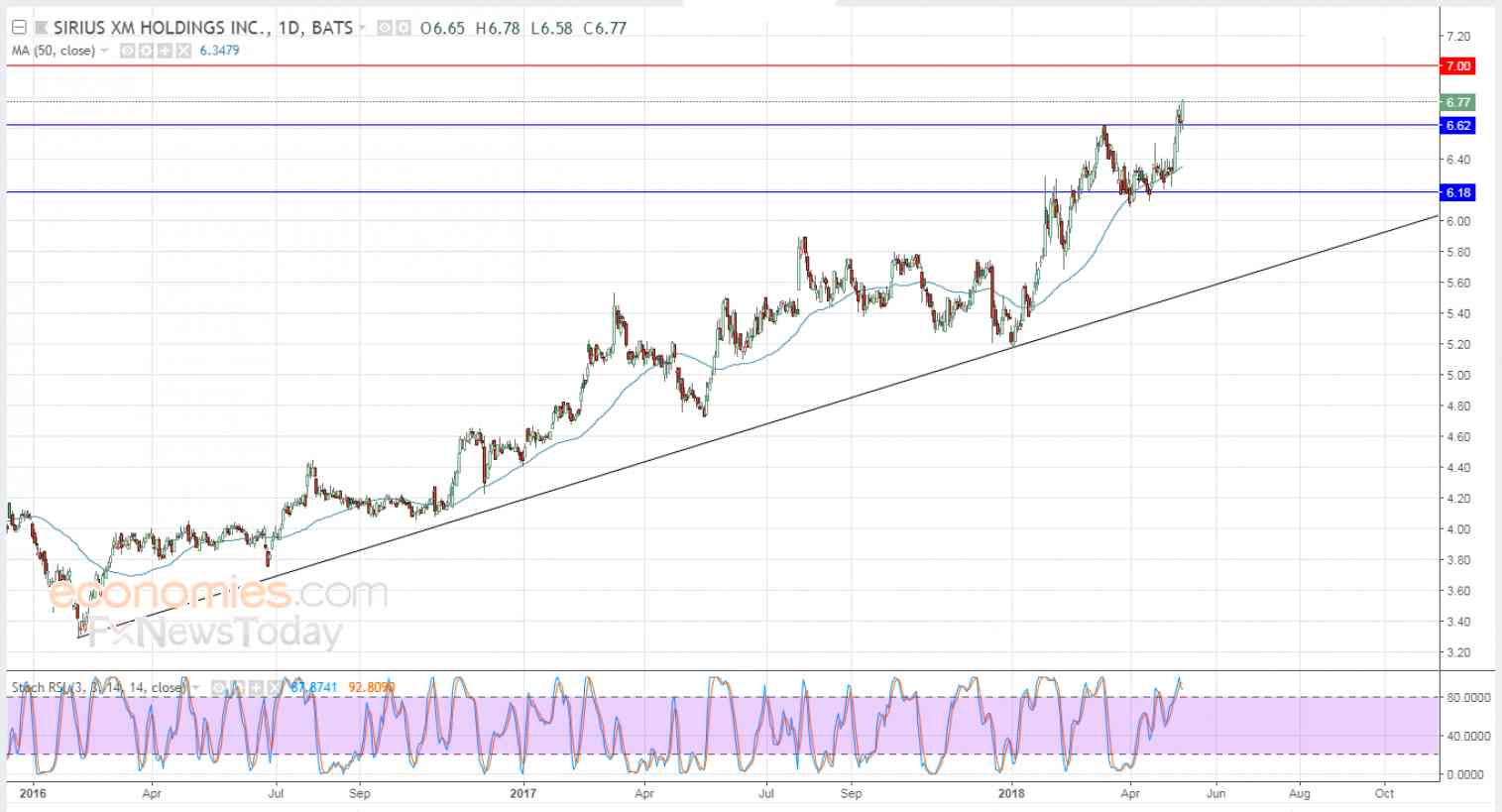Select the MA (50, close) legend label
The width and height of the screenshot is (1502, 812).
(54, 51)
